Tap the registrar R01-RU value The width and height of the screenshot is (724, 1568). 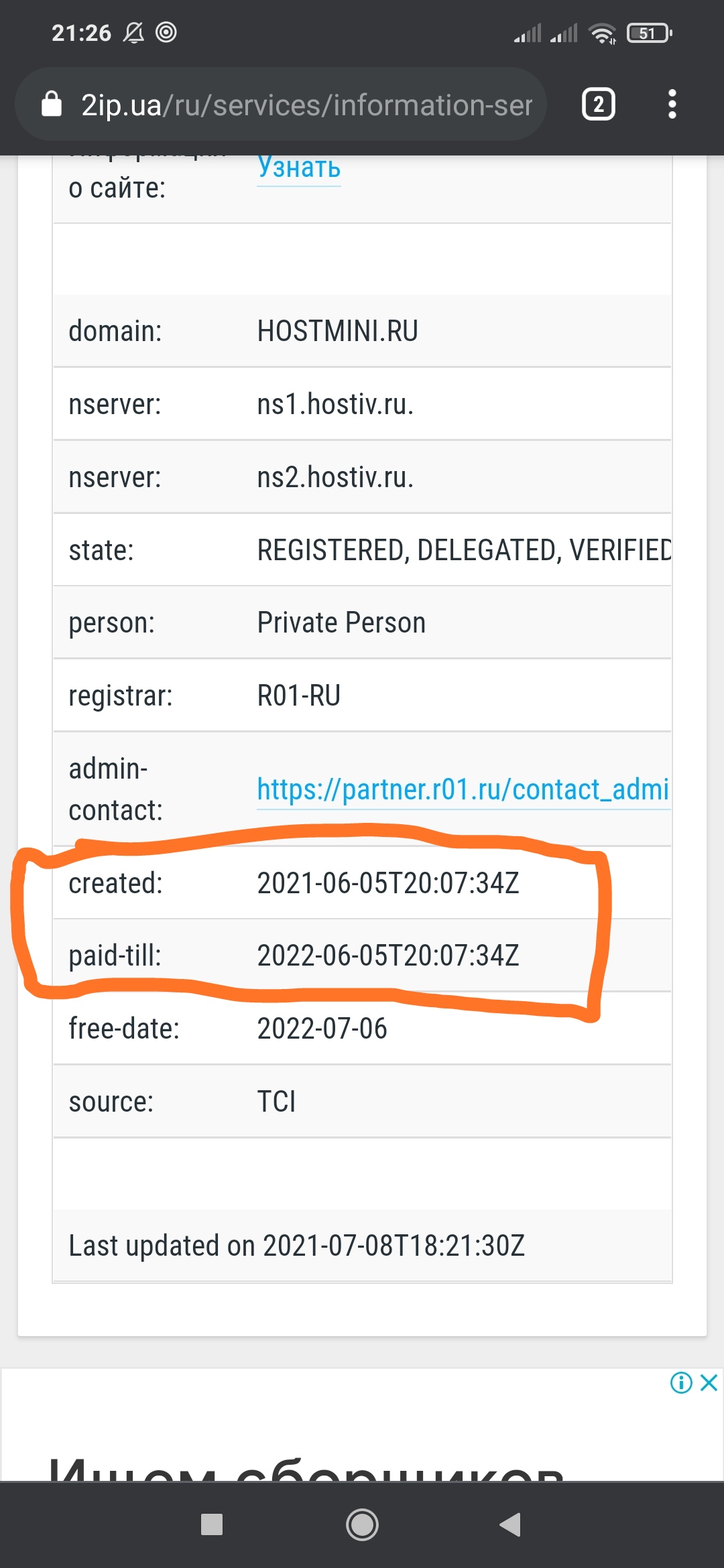(x=299, y=696)
